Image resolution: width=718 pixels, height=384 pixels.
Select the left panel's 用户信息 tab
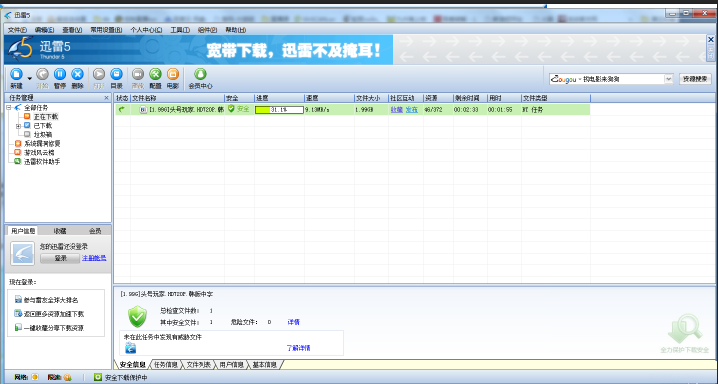(23, 231)
